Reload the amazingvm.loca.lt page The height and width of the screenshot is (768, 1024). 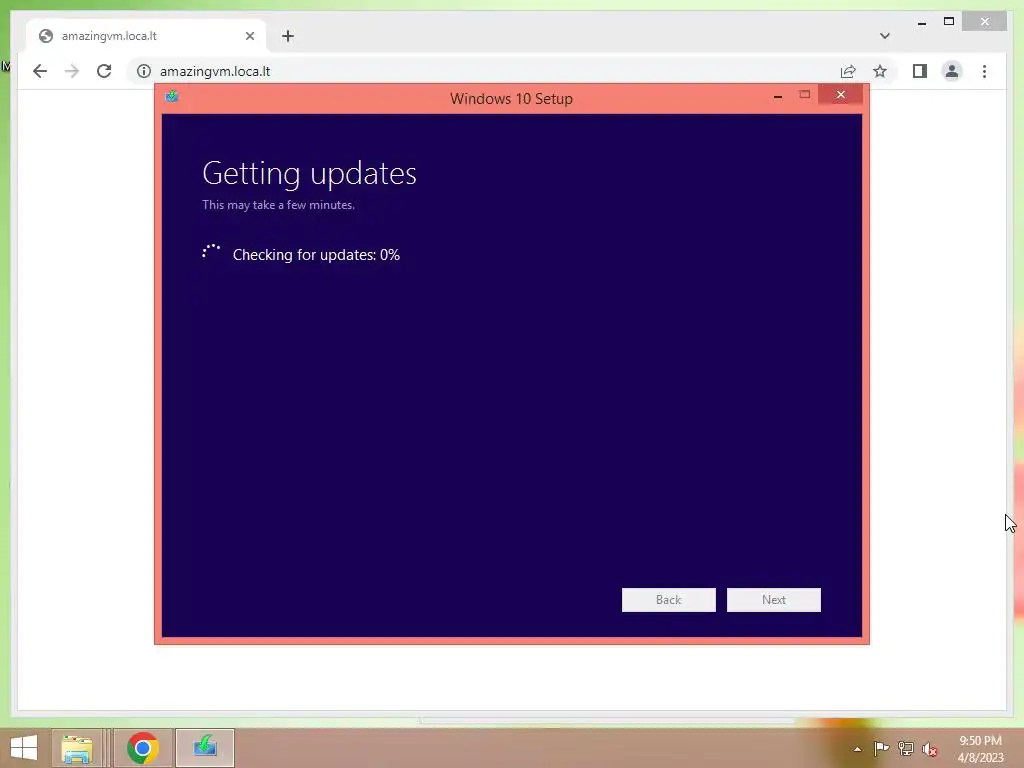point(104,71)
